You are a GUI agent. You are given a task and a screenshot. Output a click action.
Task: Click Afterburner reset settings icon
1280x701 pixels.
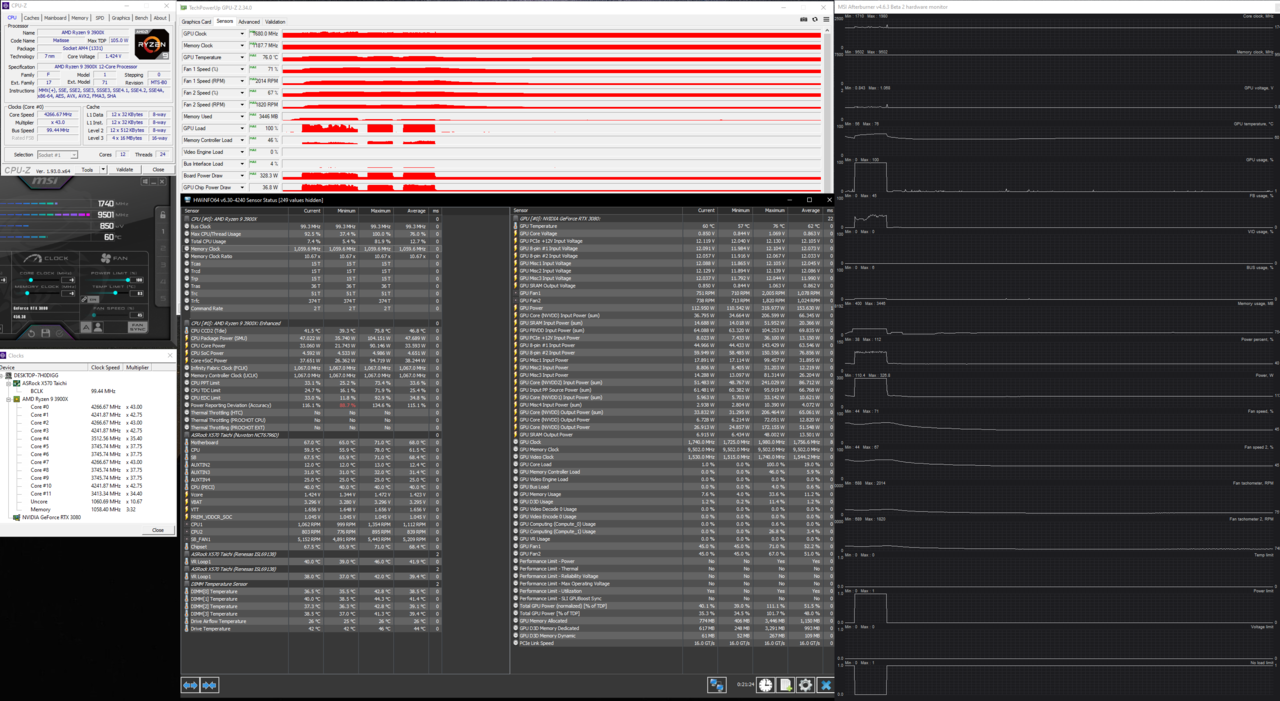tap(31, 333)
